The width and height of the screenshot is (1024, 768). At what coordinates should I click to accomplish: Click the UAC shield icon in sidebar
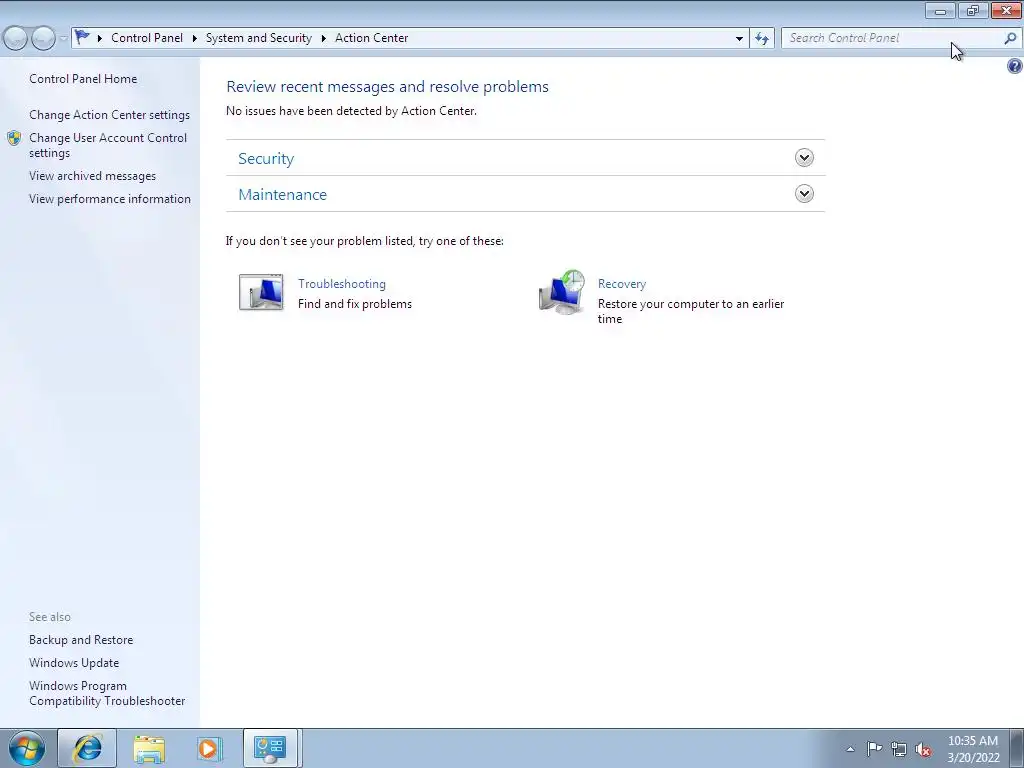pyautogui.click(x=14, y=138)
